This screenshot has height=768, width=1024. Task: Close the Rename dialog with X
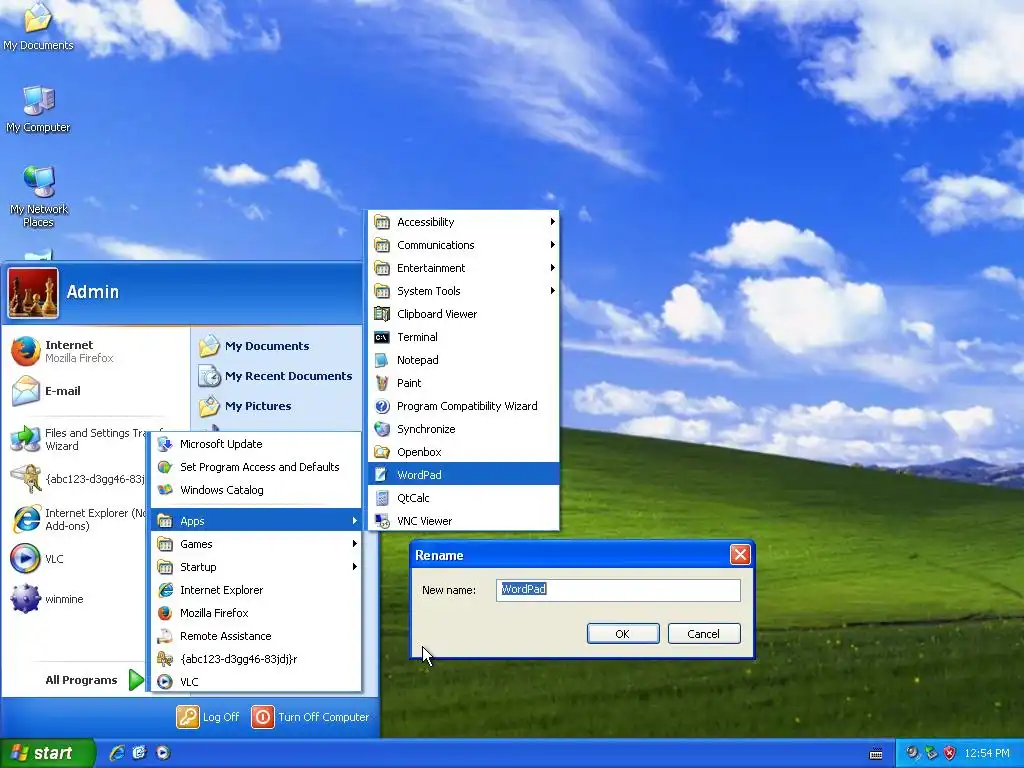pos(740,555)
